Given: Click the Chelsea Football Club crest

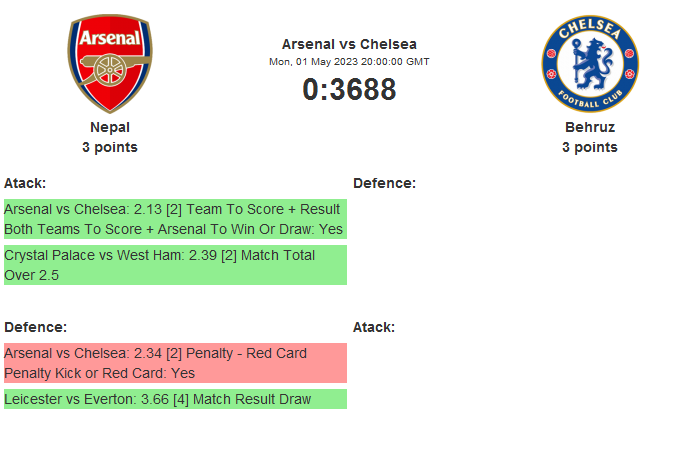Looking at the screenshot, I should 589,64.
